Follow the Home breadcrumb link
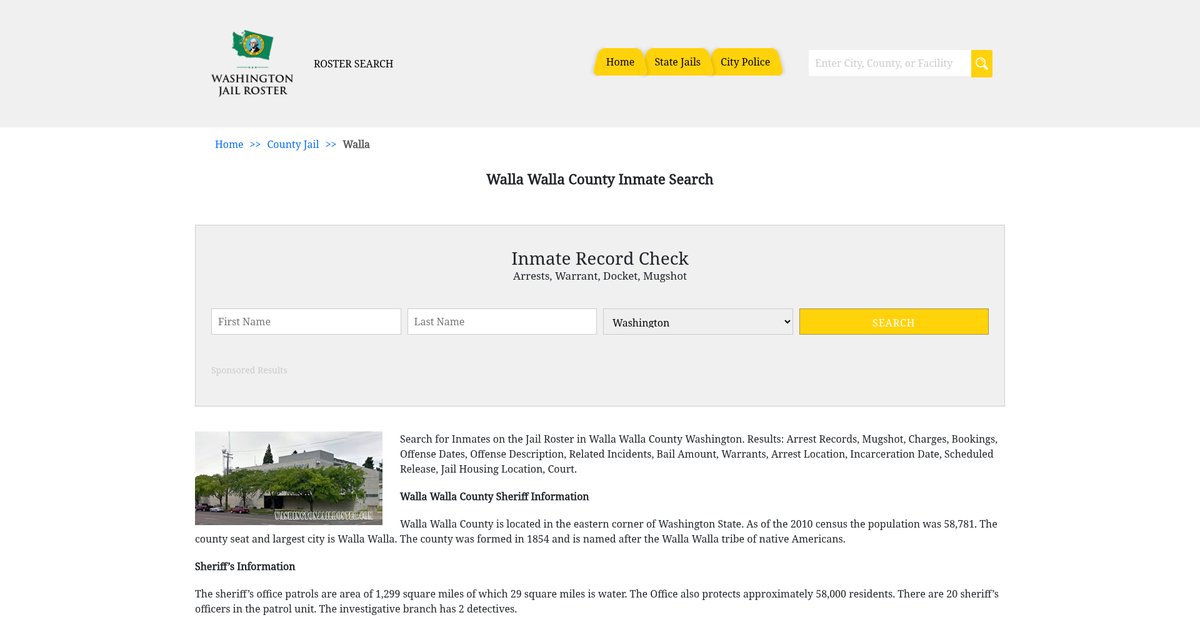 pos(229,144)
